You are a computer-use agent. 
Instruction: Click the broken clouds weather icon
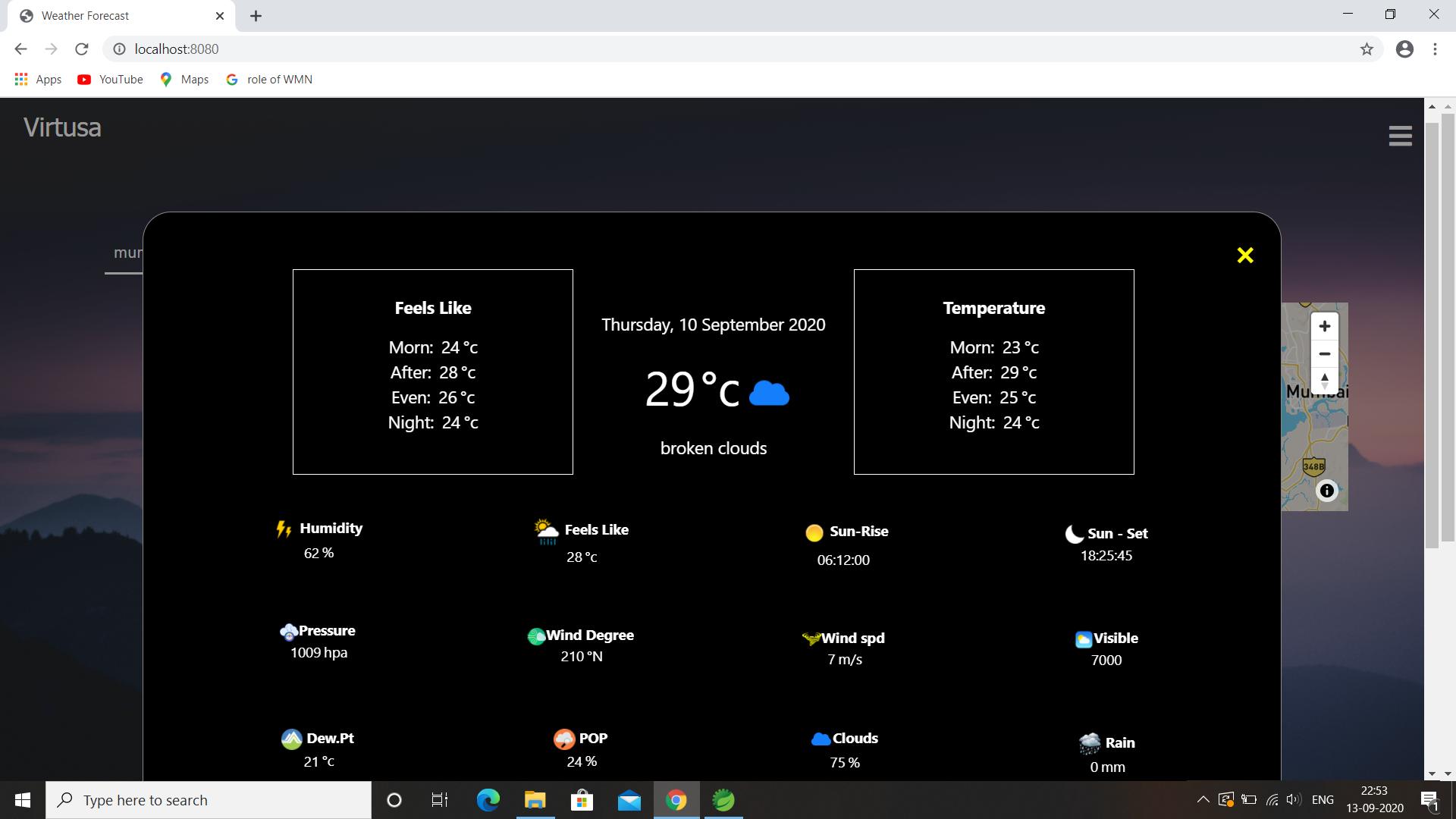769,391
